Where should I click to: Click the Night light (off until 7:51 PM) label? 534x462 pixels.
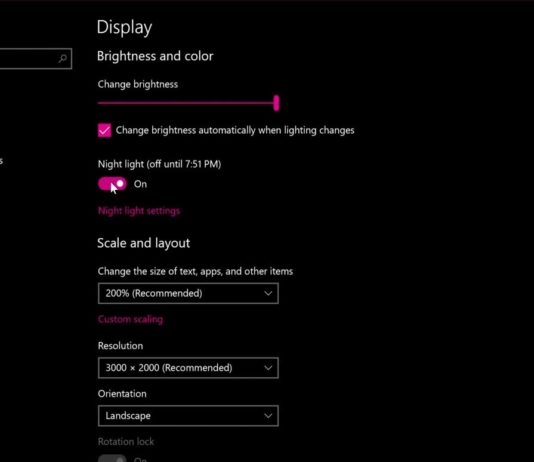[x=159, y=164]
